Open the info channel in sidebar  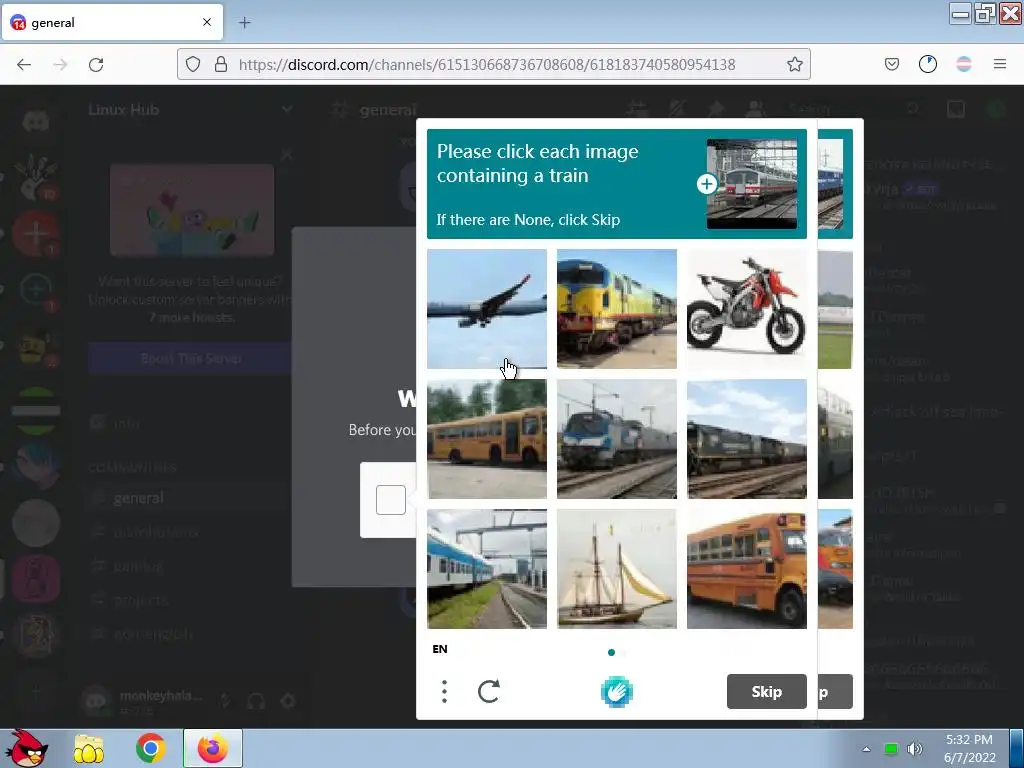pos(127,423)
